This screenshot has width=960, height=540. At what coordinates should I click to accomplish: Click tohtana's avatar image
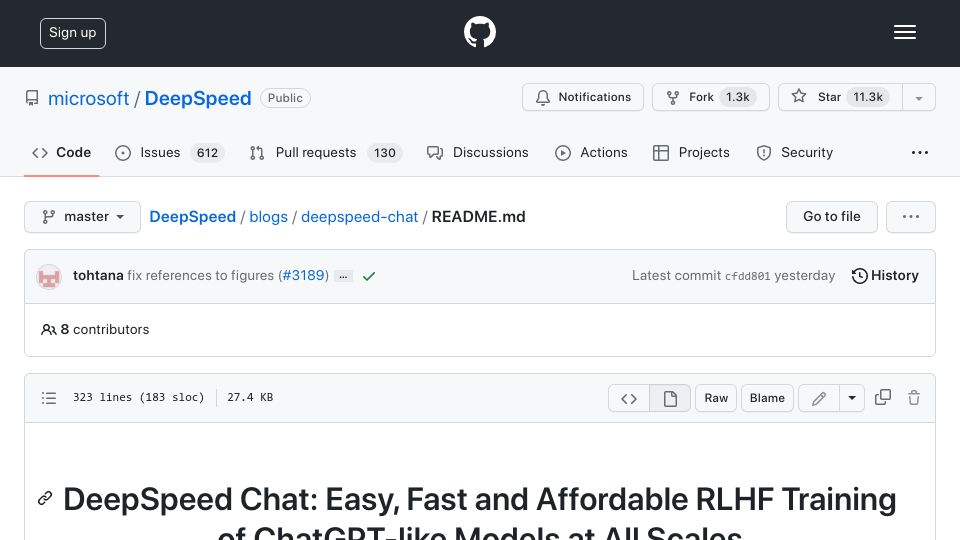point(49,276)
